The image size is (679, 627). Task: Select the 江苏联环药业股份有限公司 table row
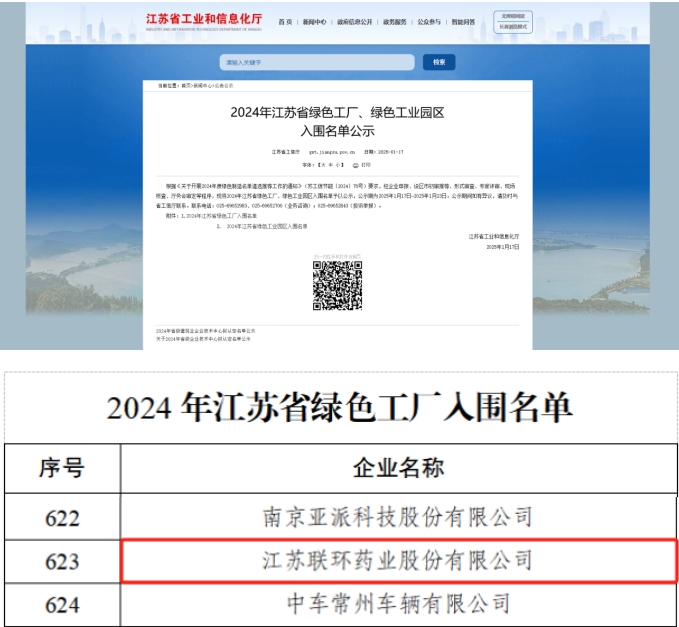coord(397,559)
